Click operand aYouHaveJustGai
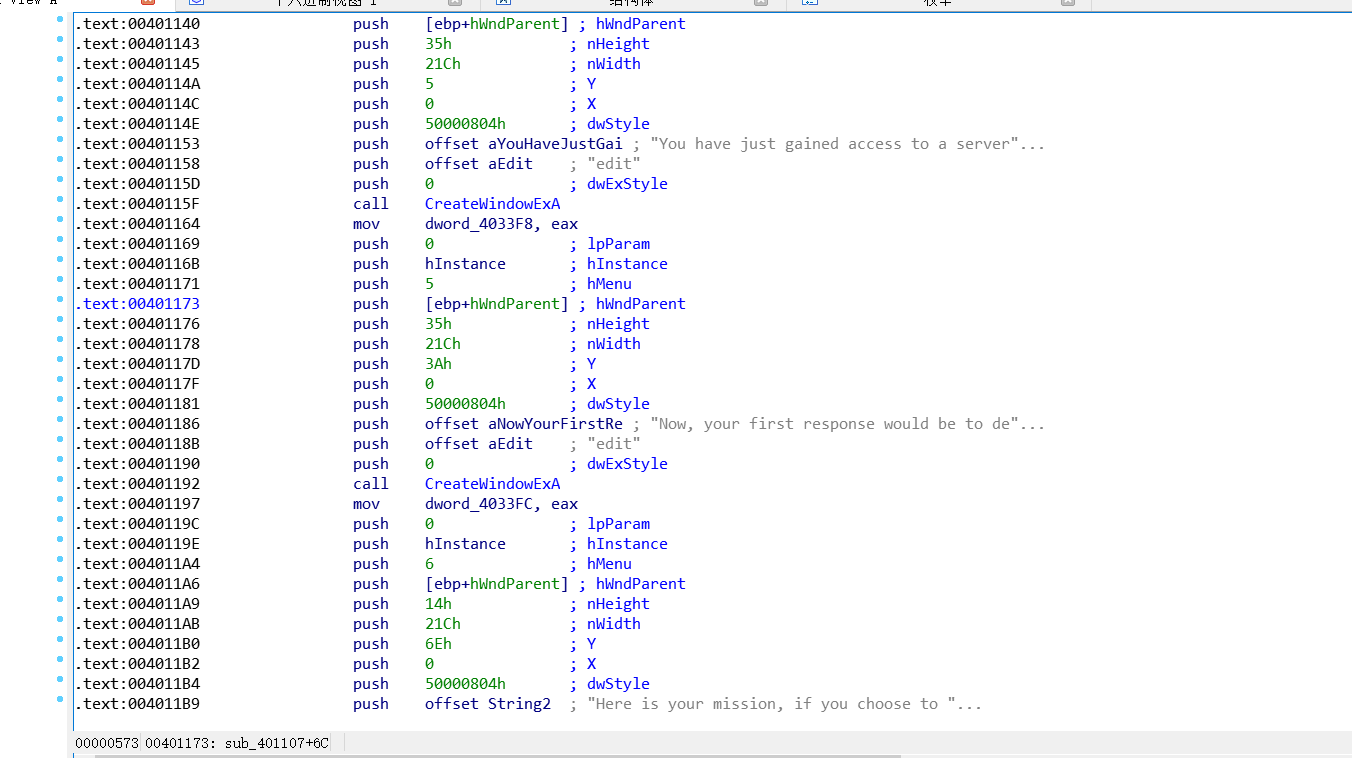Image resolution: width=1352 pixels, height=758 pixels. (555, 144)
